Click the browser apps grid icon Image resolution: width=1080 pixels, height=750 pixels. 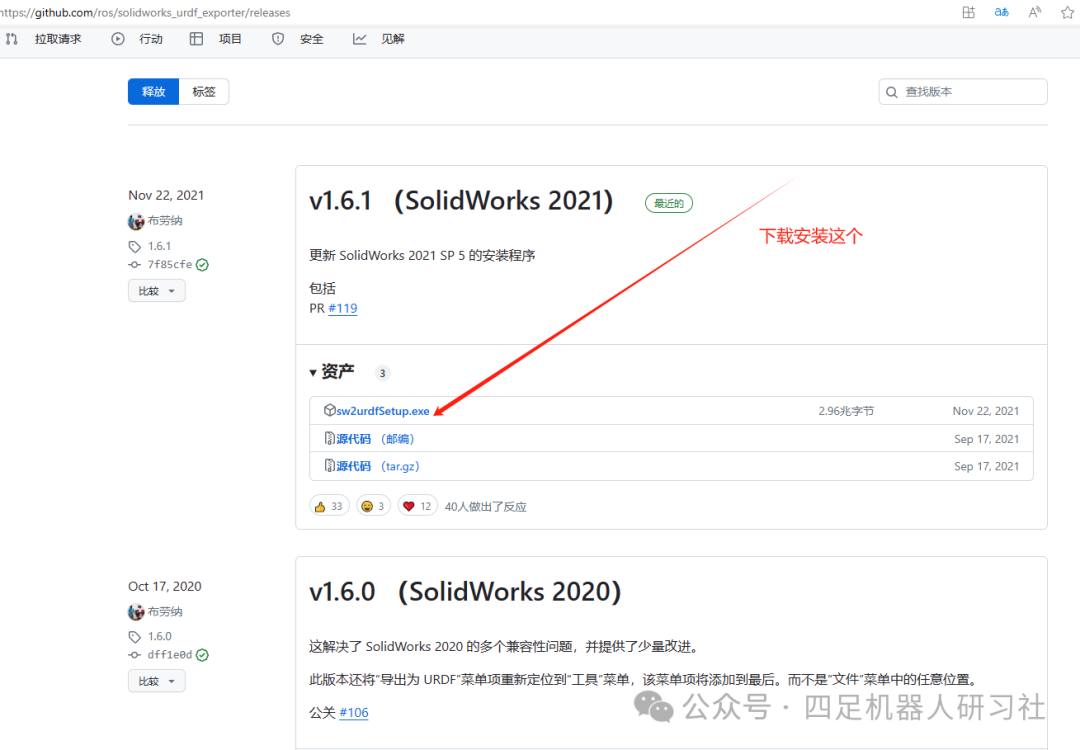click(968, 12)
